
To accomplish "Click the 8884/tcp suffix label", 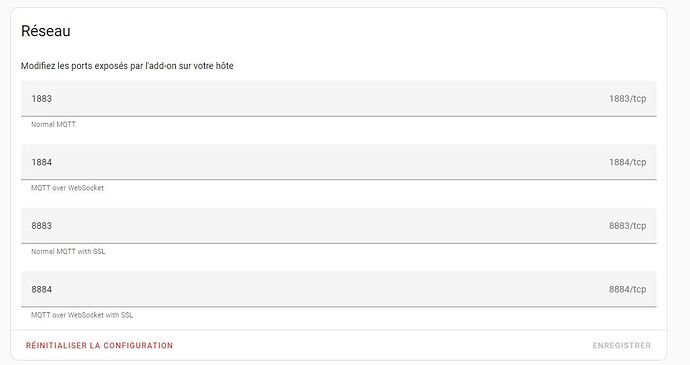I will tap(628, 289).
